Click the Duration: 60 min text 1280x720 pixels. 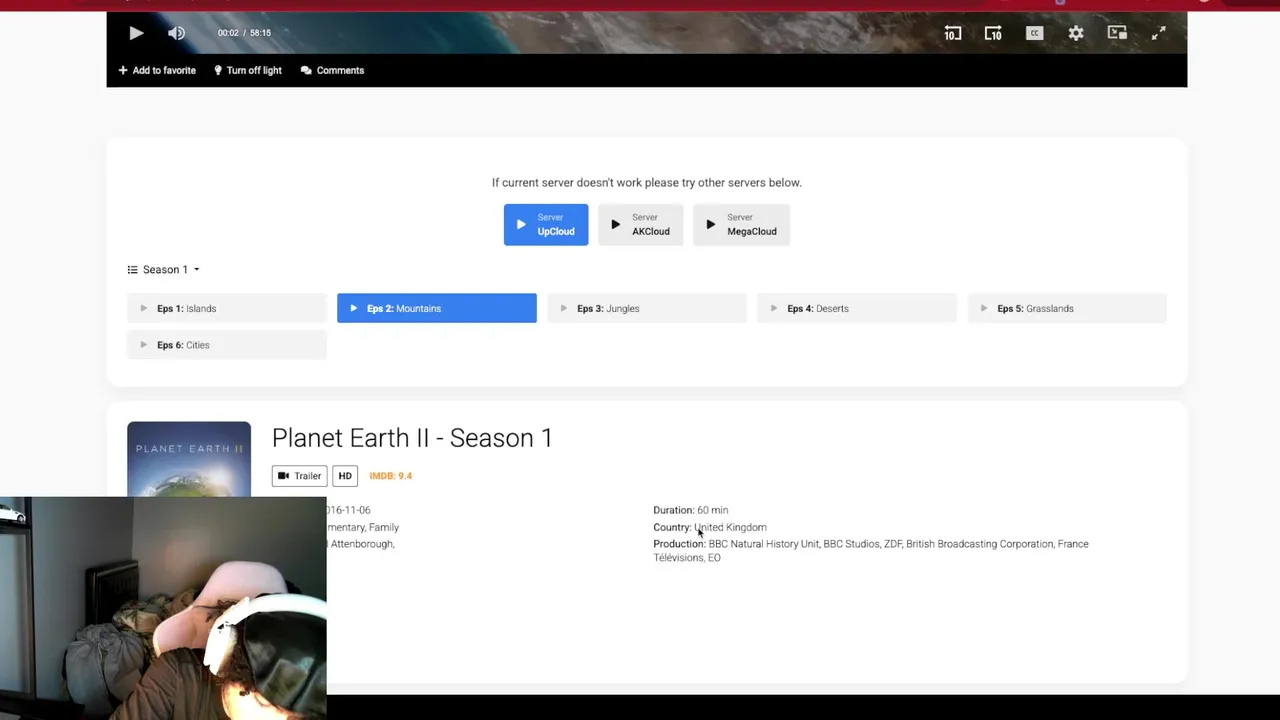tap(691, 510)
